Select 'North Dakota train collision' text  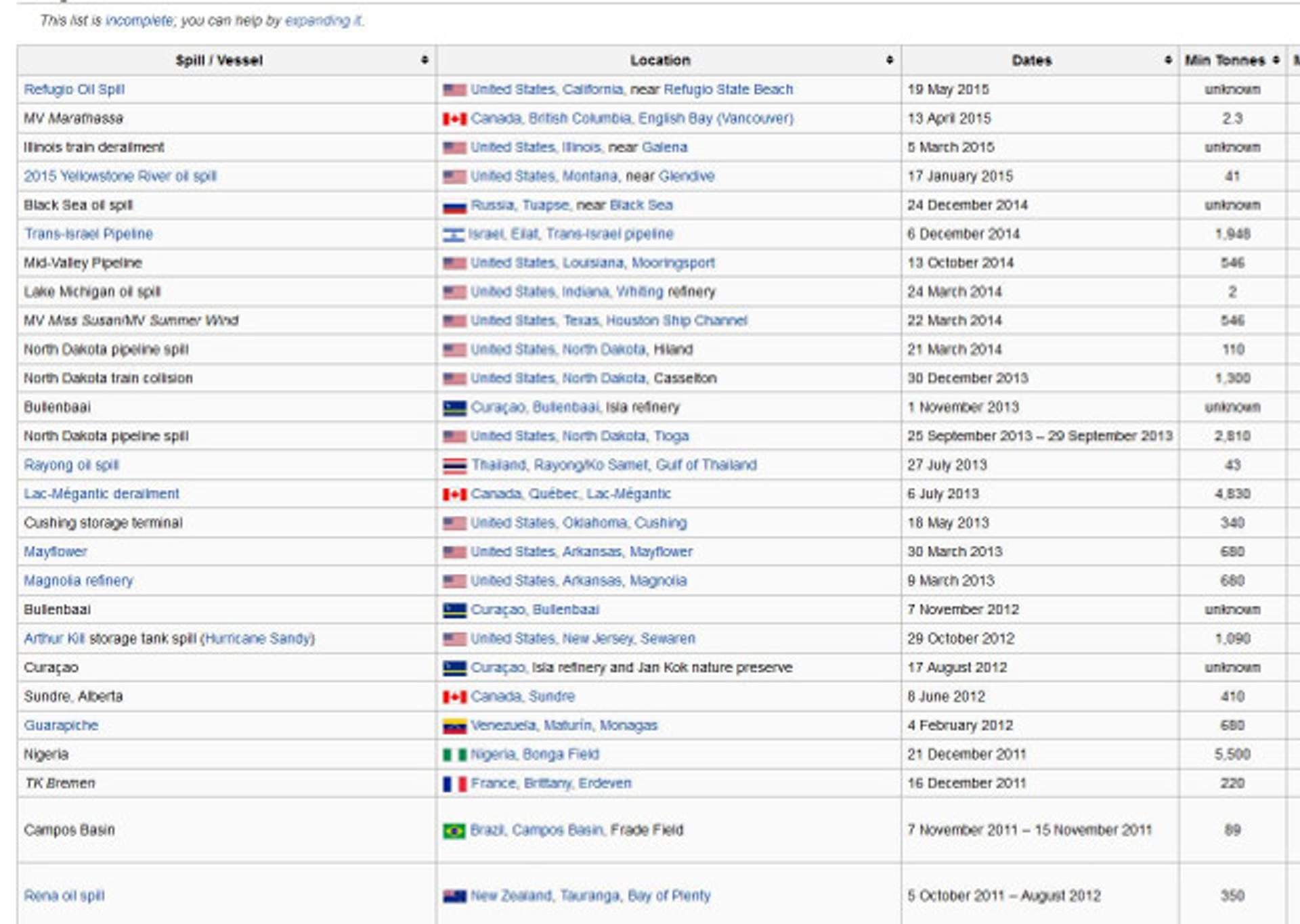pos(108,378)
